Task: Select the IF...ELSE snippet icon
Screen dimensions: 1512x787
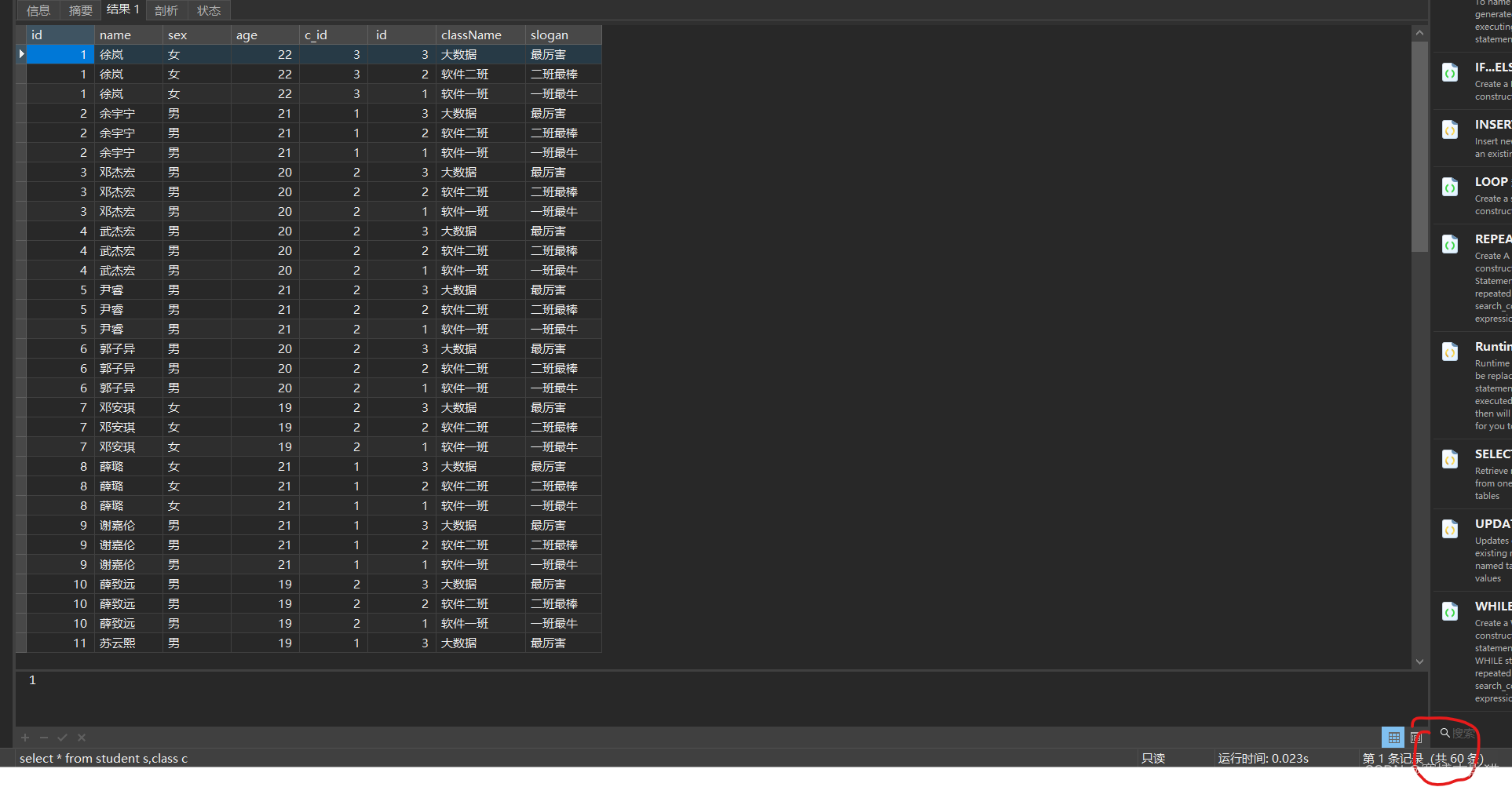Action: (1450, 73)
